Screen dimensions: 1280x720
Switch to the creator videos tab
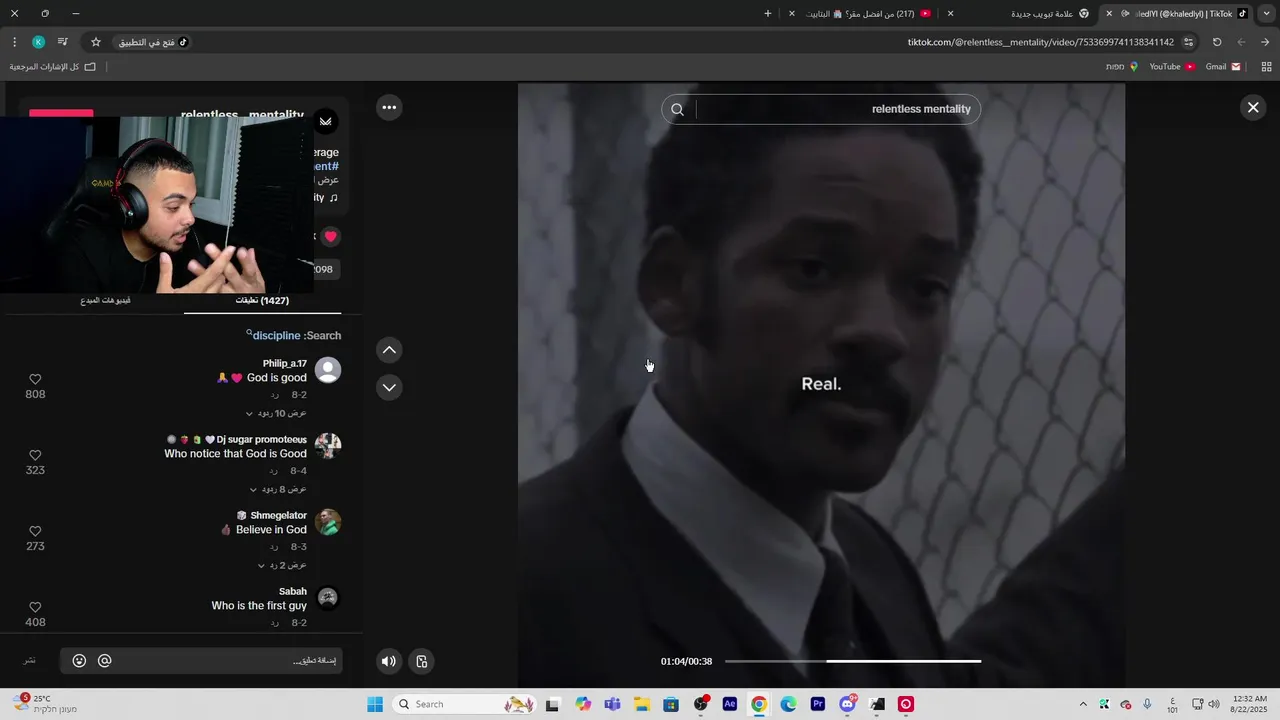point(105,300)
